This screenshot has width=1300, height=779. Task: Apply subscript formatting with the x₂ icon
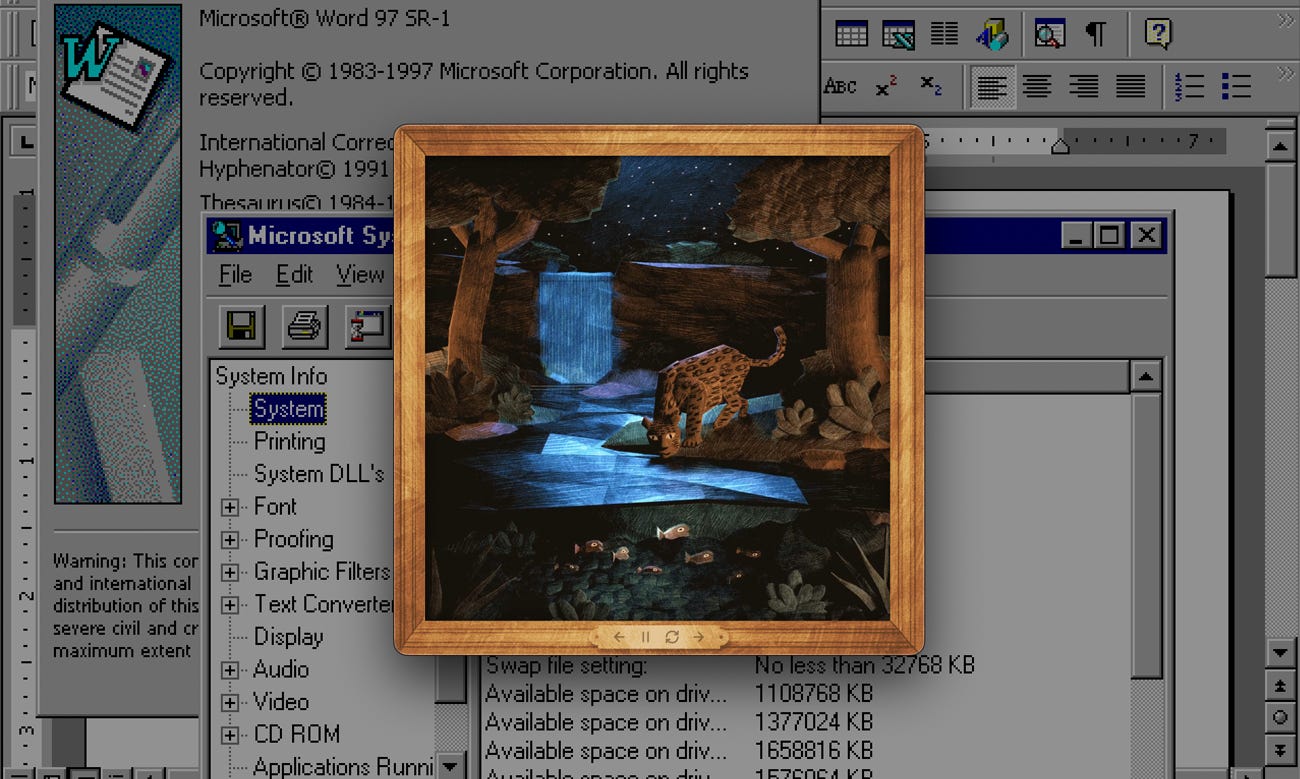click(x=931, y=87)
